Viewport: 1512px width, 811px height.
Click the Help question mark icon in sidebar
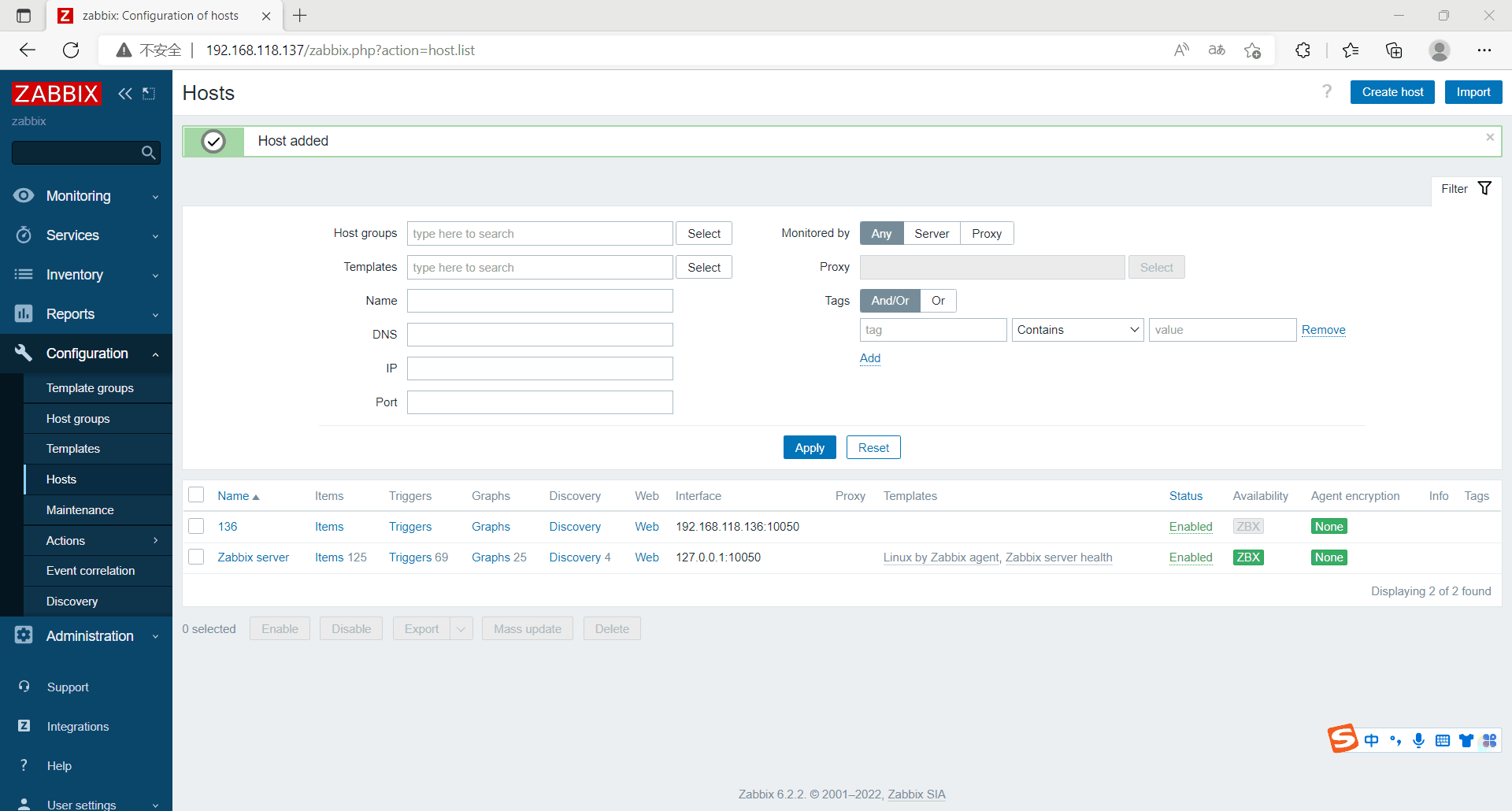[24, 765]
